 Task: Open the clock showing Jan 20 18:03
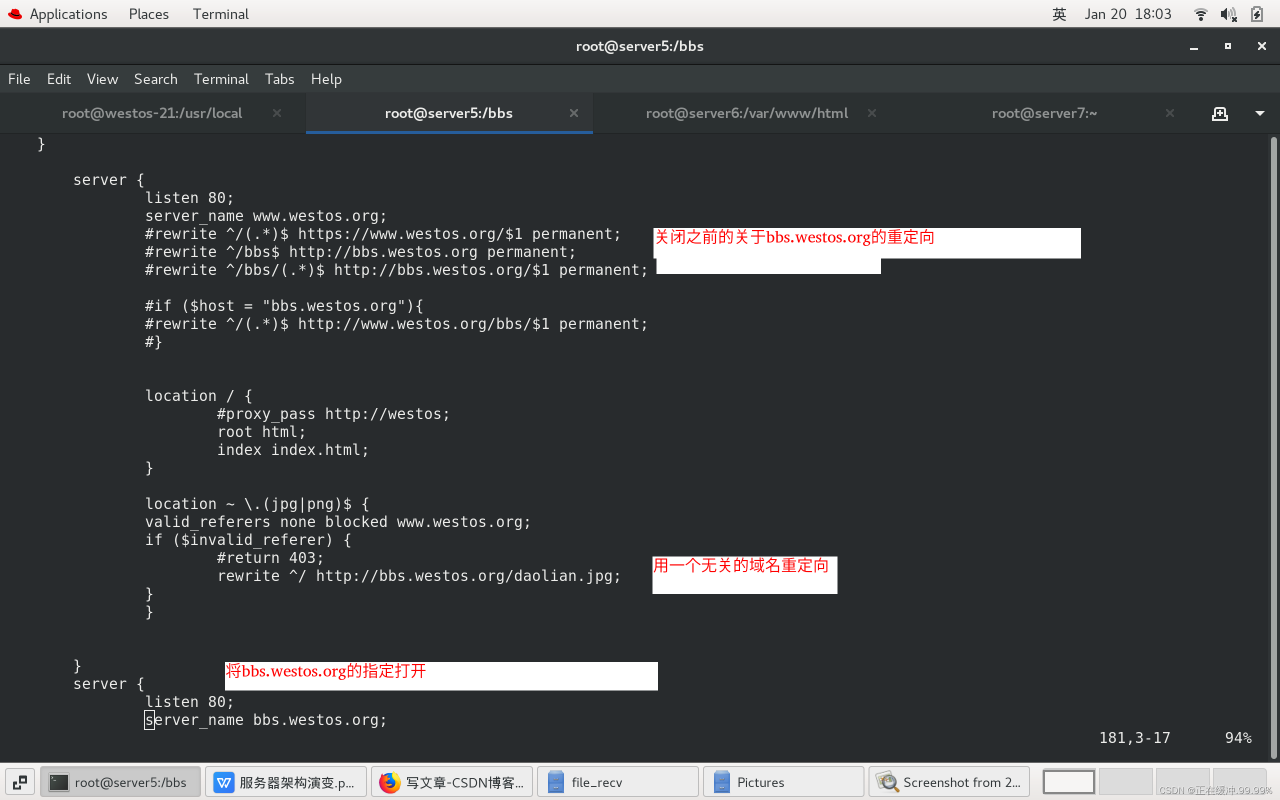coord(1128,14)
